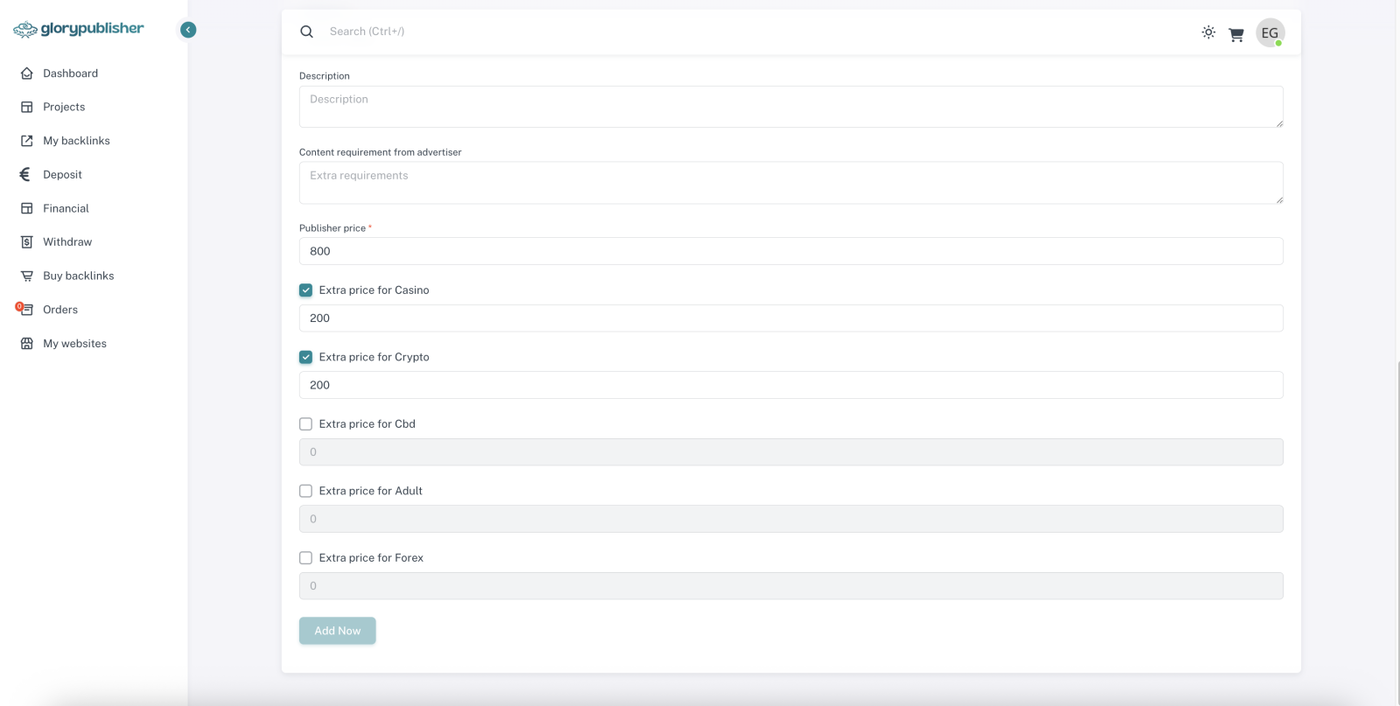This screenshot has width=1400, height=706.
Task: Click the Buy backlinks cart icon
Action: click(x=27, y=276)
